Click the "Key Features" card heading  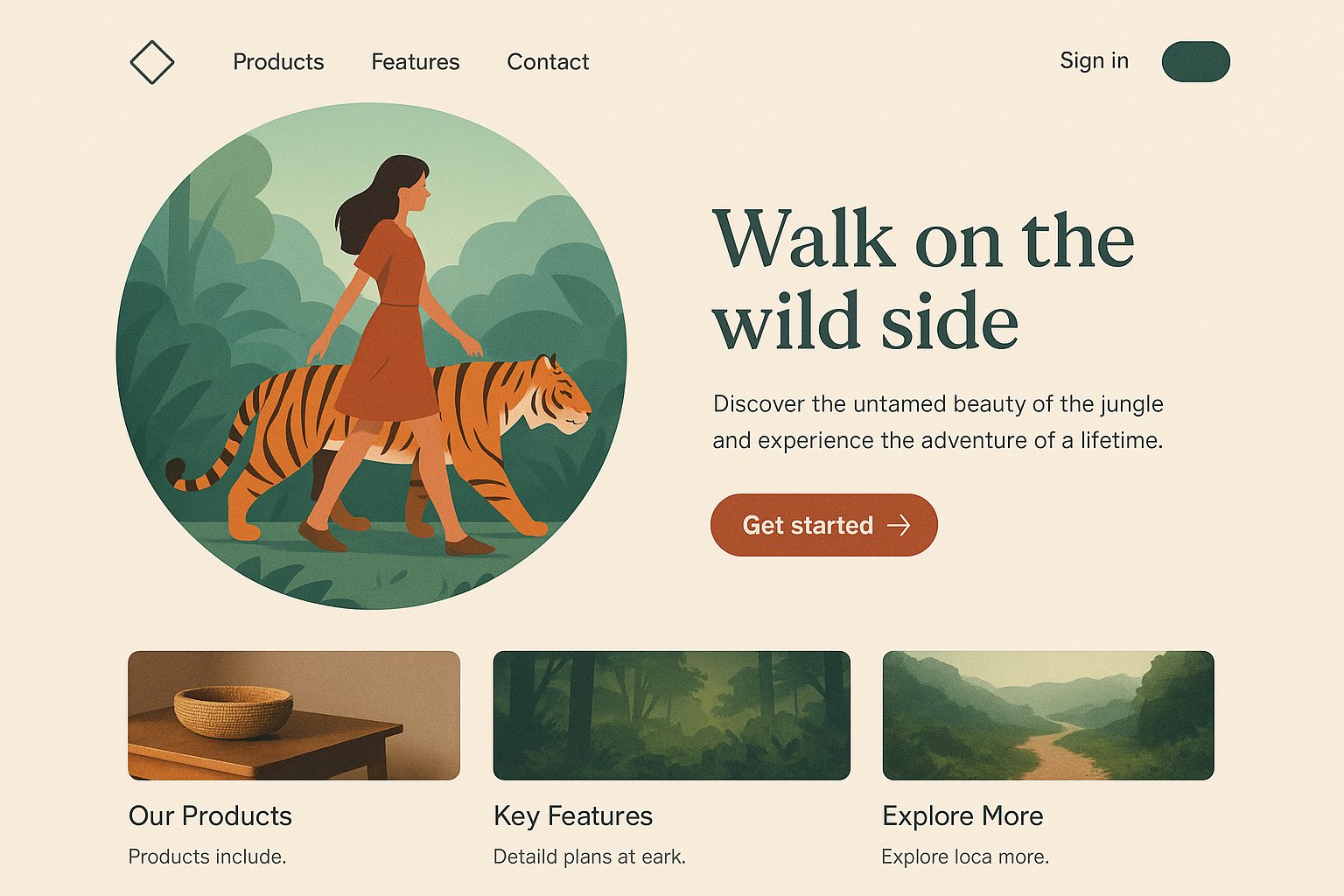573,815
